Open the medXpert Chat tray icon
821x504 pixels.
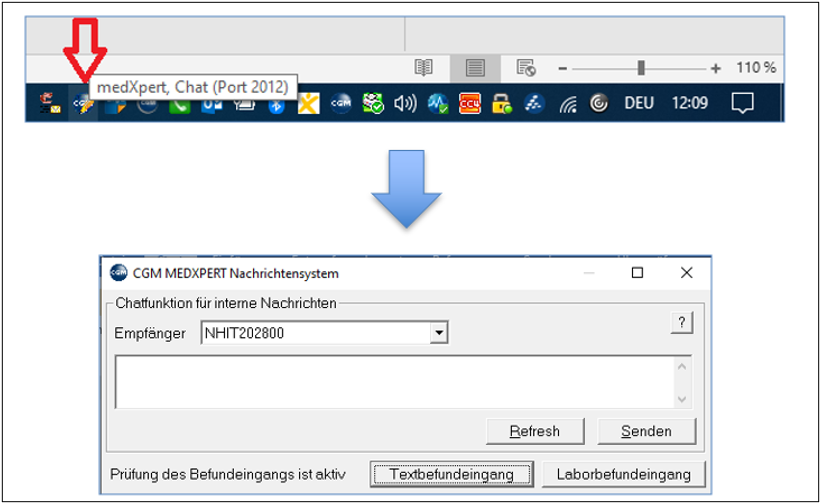pos(83,104)
